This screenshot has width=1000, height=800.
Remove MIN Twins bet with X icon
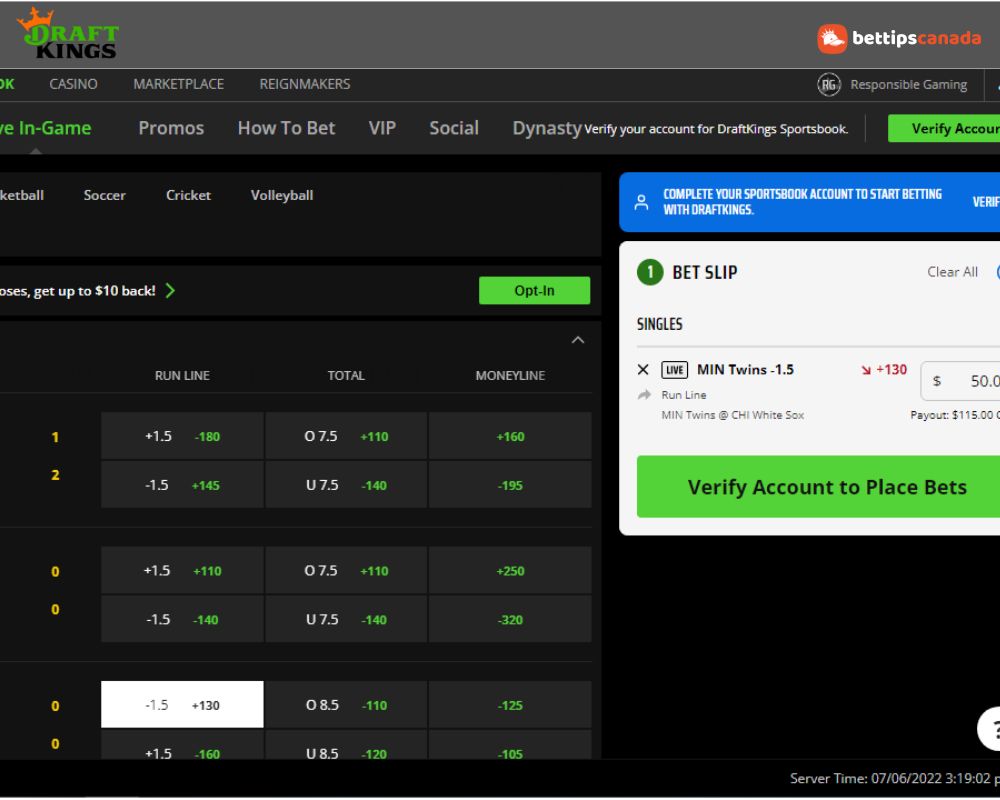pos(643,369)
